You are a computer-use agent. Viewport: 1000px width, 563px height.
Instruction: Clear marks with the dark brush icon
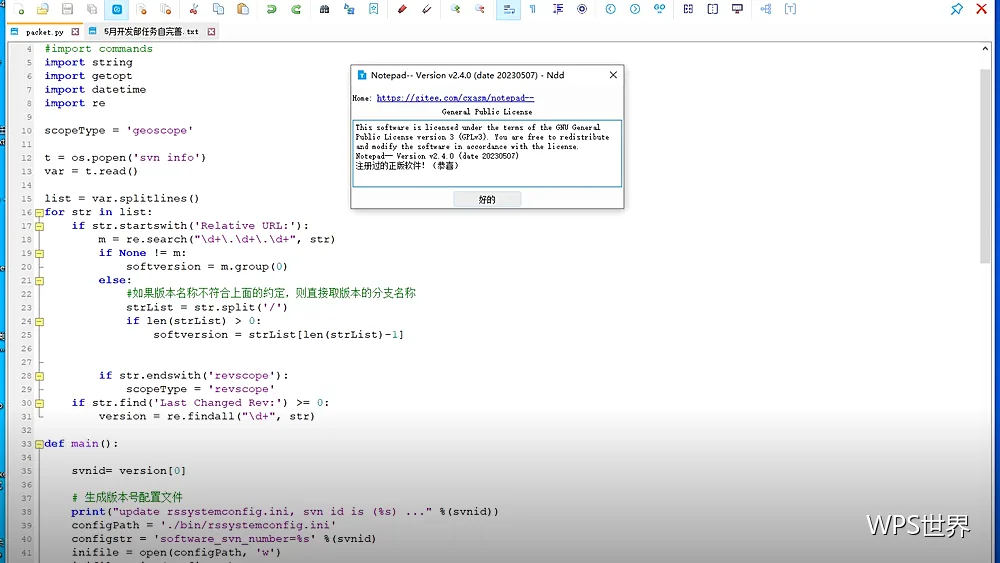click(x=426, y=9)
